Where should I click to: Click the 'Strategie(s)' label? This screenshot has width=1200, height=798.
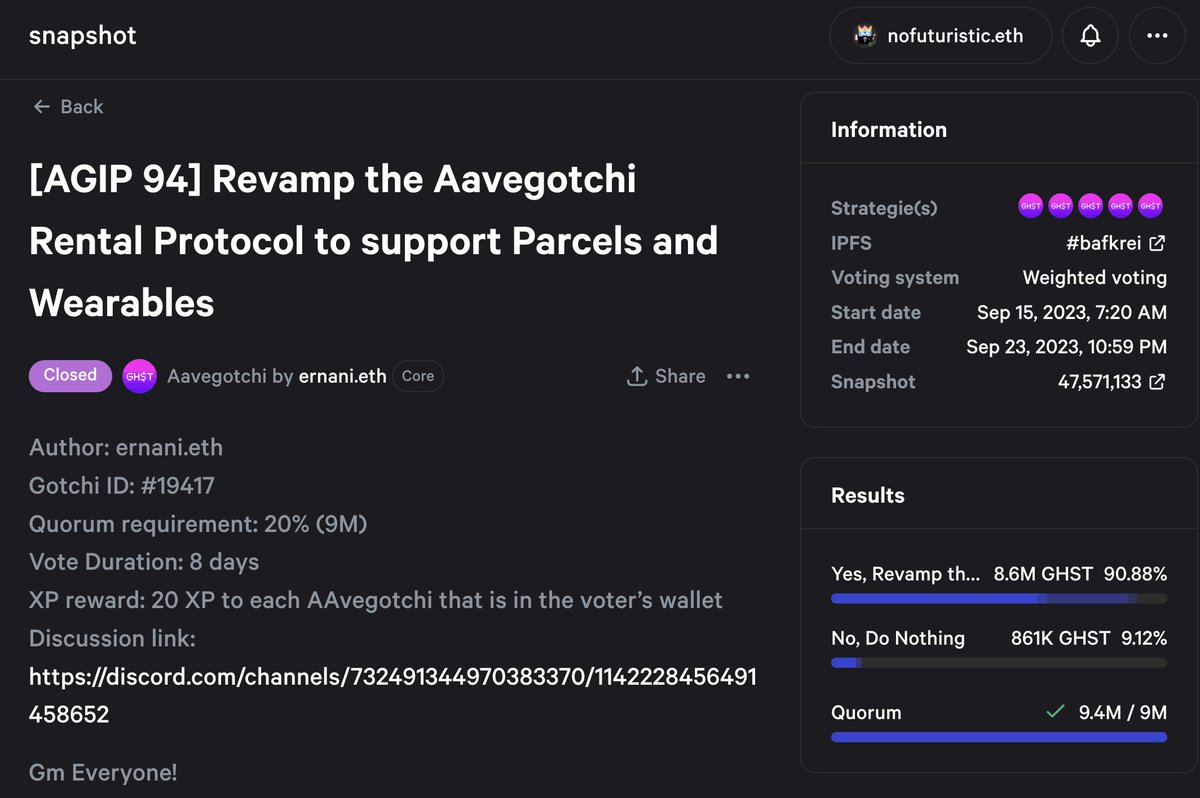pos(885,208)
